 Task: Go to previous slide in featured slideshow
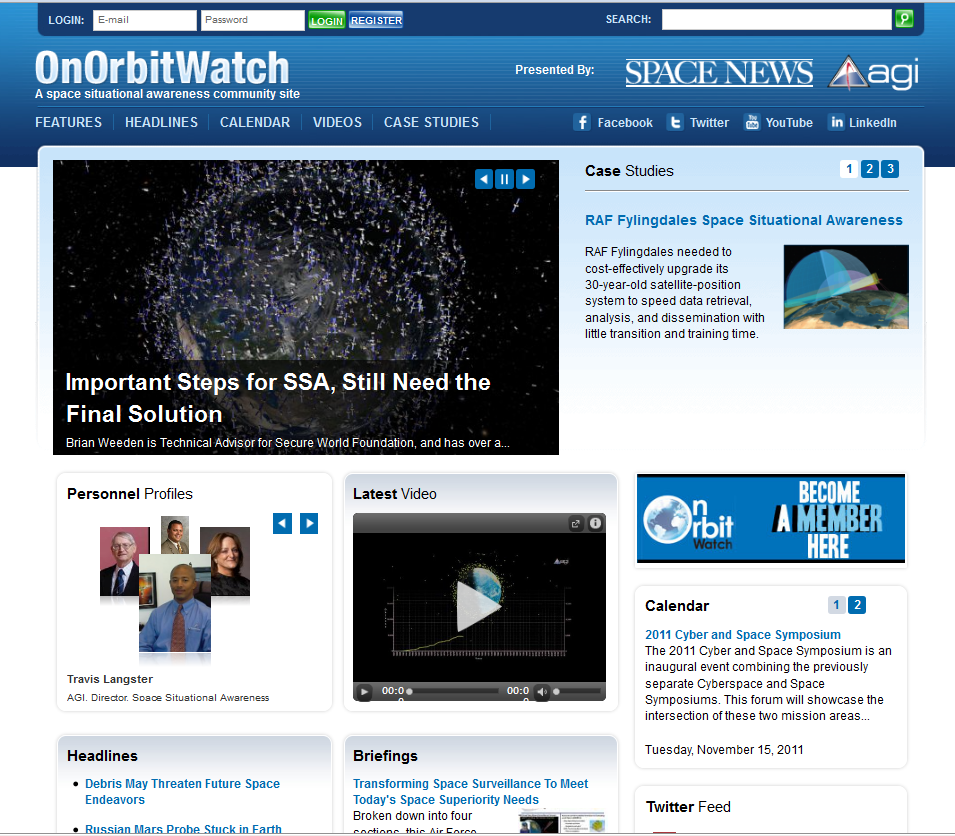click(484, 179)
